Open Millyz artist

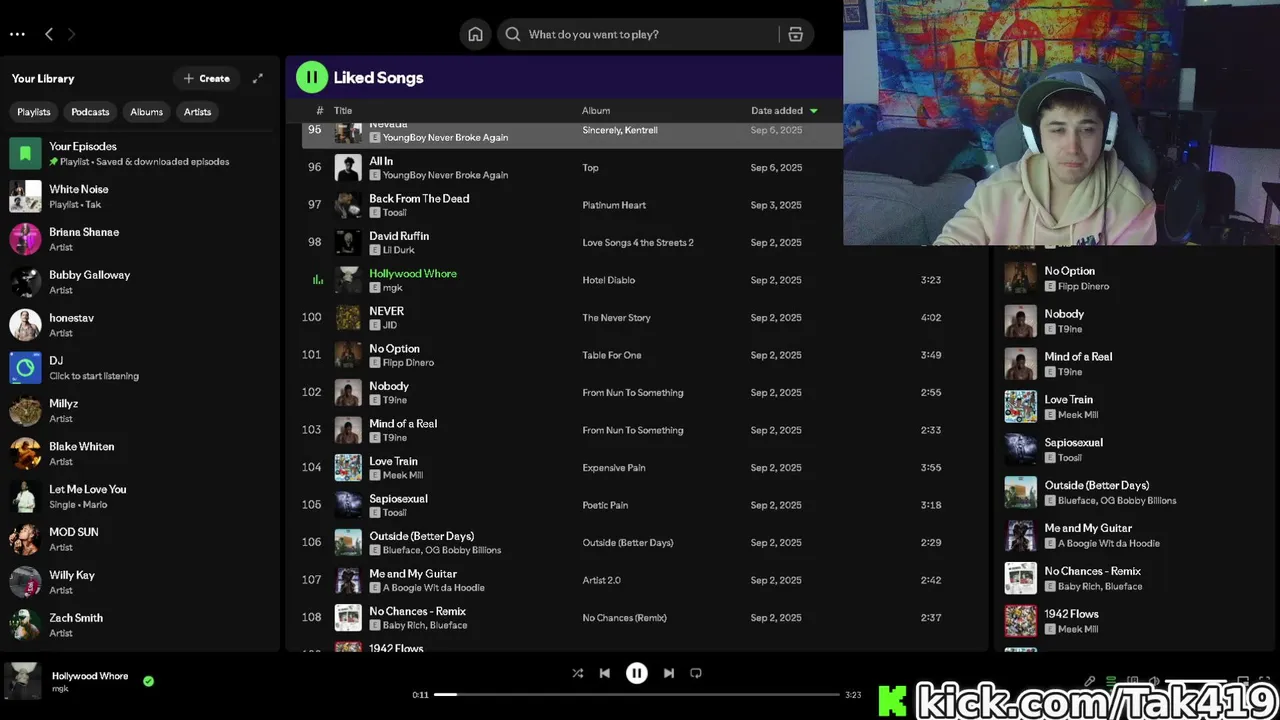[140, 411]
